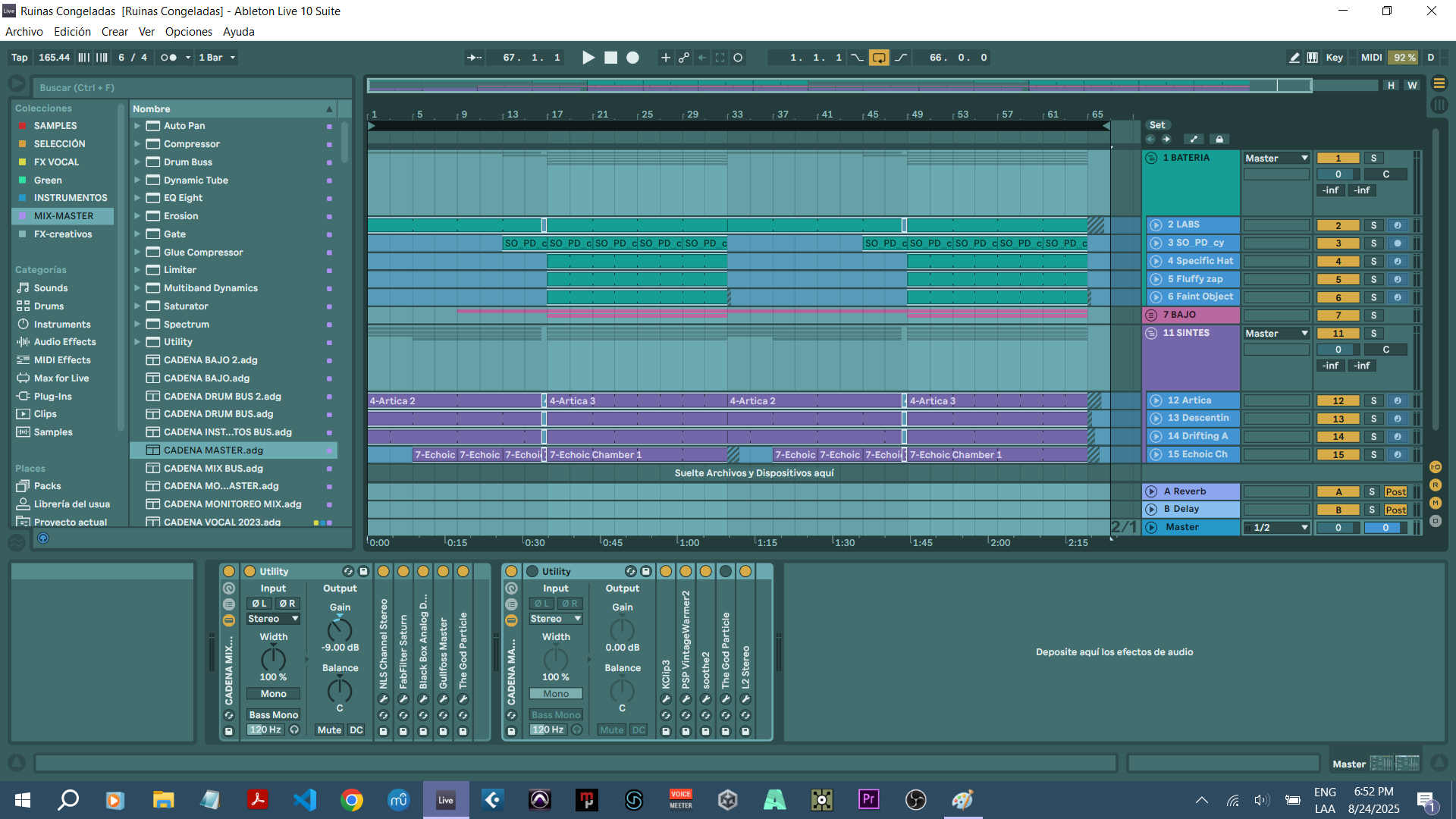Click the Follow playback arrow icon
Screen dimensions: 1456x819
coord(474,58)
